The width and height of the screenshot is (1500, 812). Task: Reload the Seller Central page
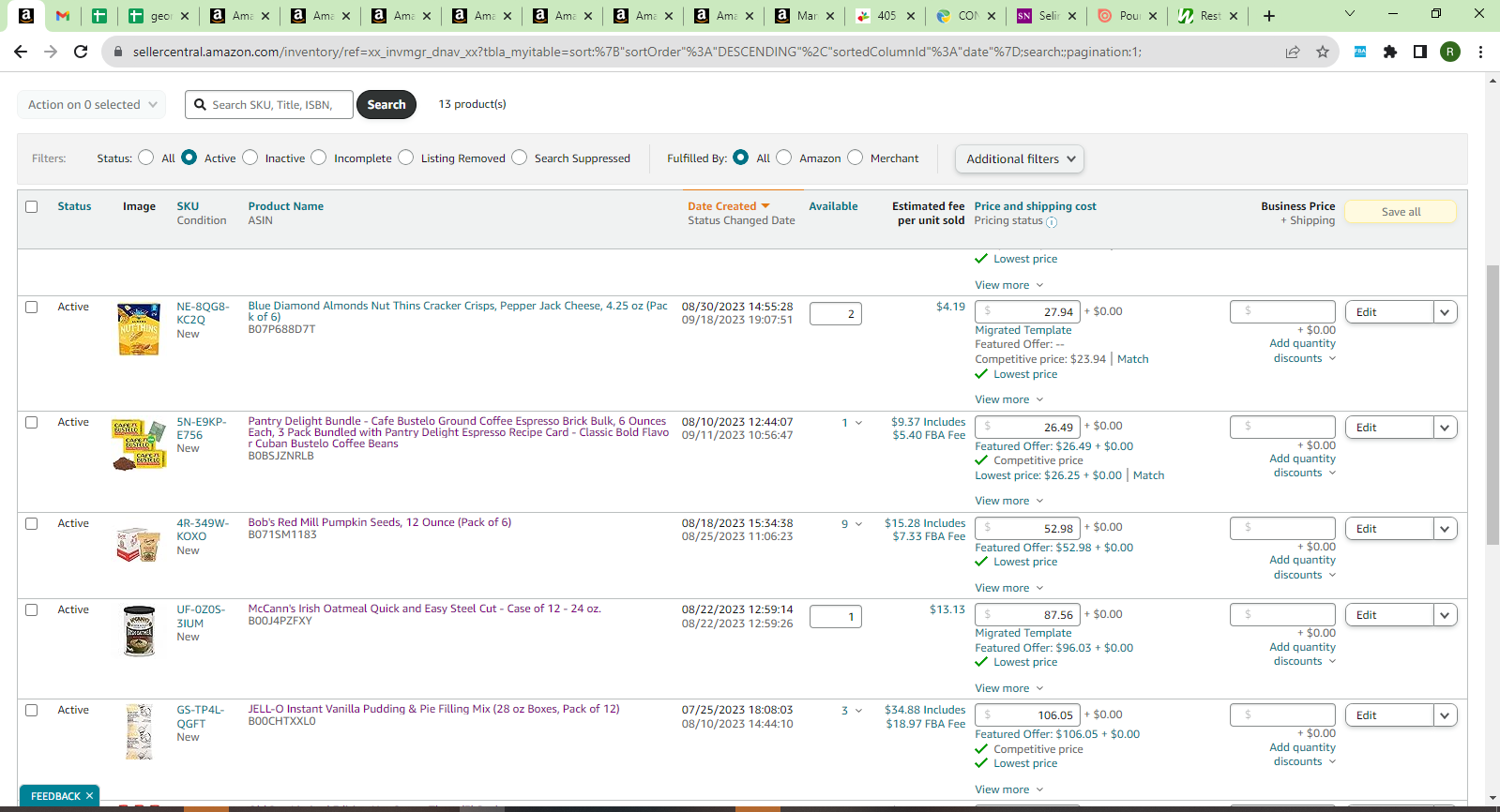pos(81,52)
